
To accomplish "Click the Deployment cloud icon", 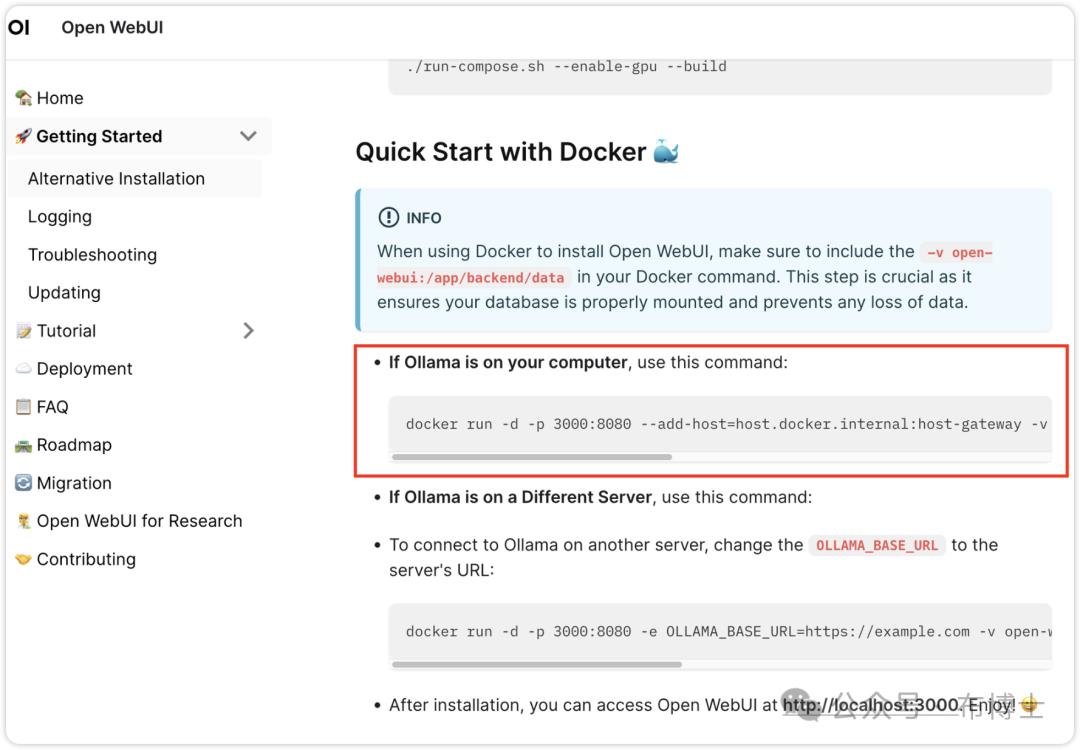I will coord(23,369).
